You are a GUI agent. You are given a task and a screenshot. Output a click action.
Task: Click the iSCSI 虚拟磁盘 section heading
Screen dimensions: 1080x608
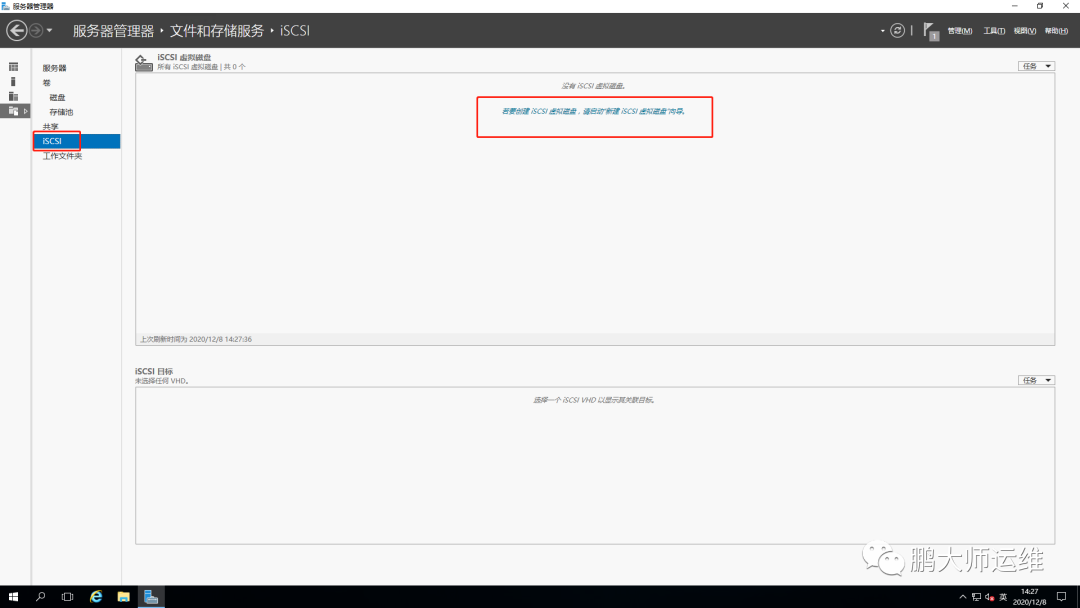184,57
